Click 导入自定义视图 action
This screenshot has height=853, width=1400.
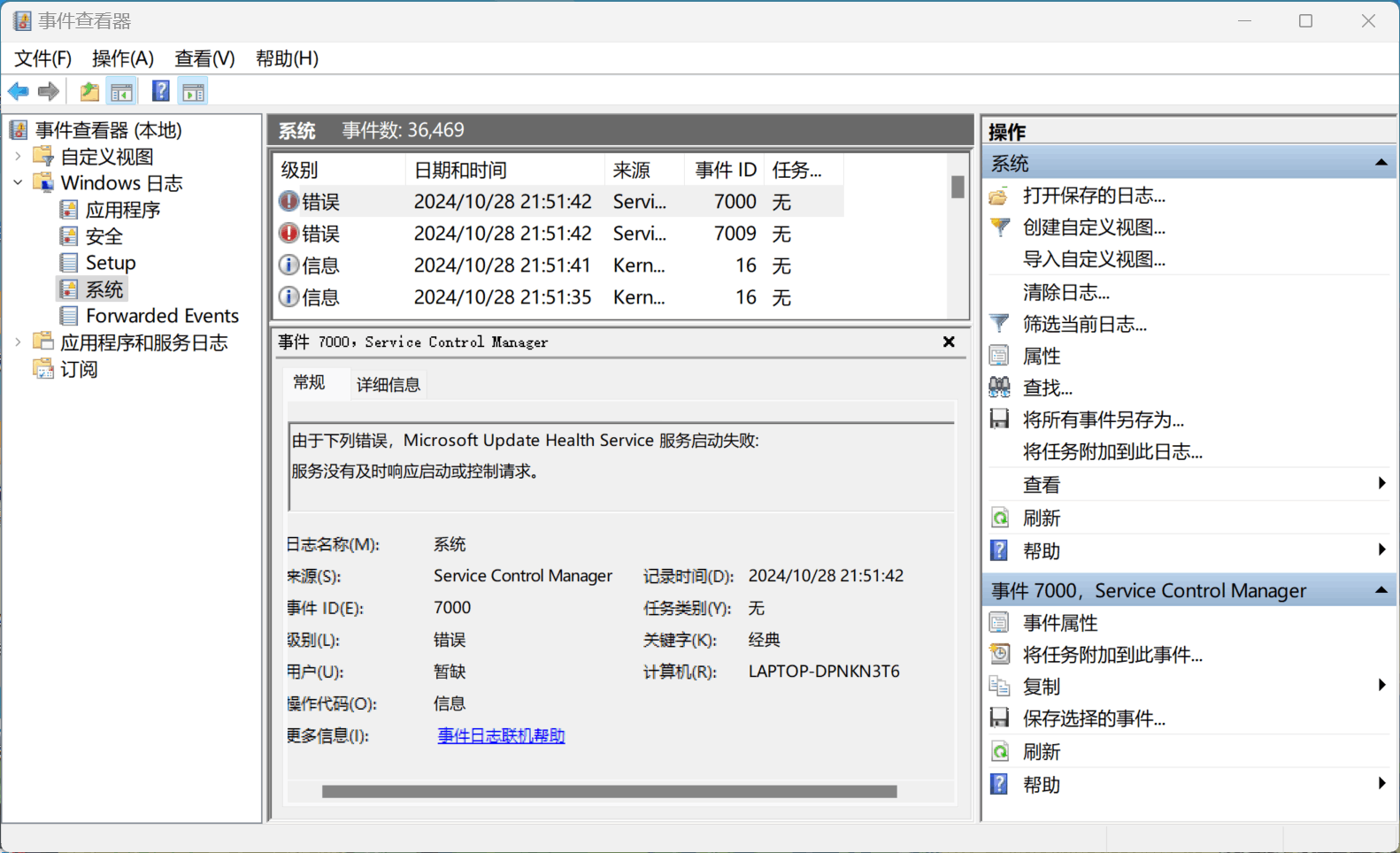1094,259
